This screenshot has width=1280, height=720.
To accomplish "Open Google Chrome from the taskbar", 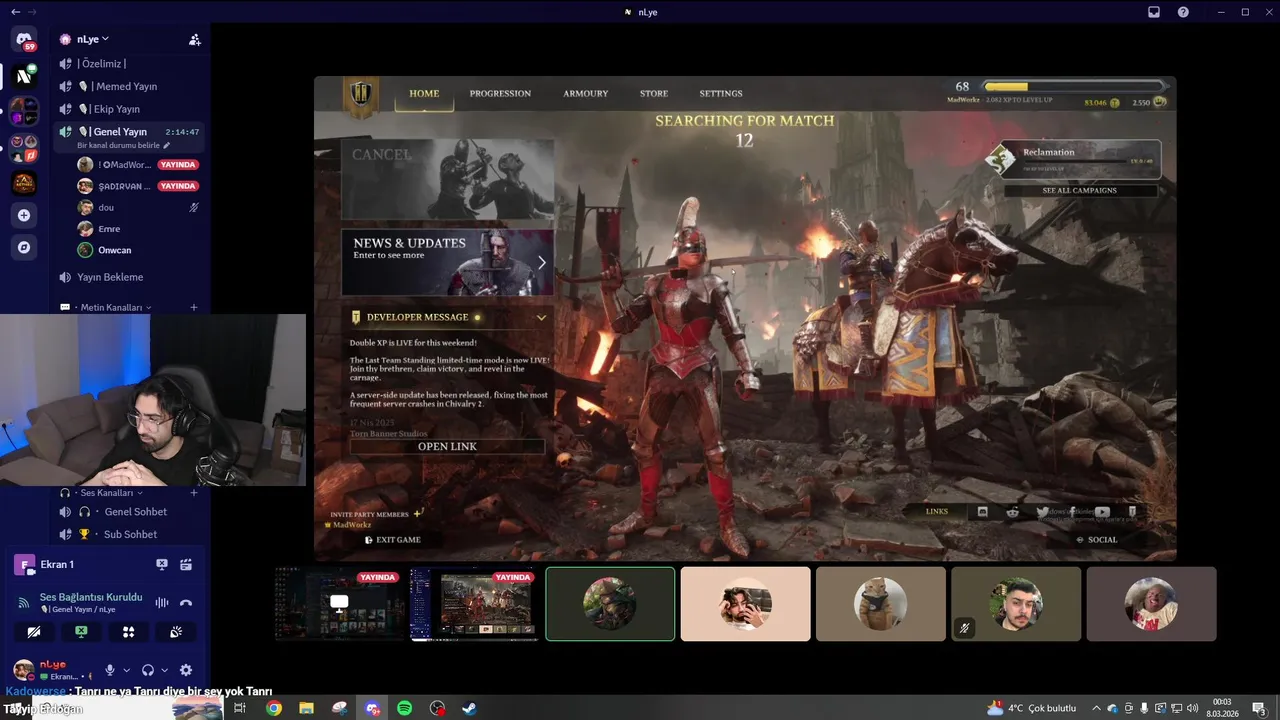I will coord(274,708).
